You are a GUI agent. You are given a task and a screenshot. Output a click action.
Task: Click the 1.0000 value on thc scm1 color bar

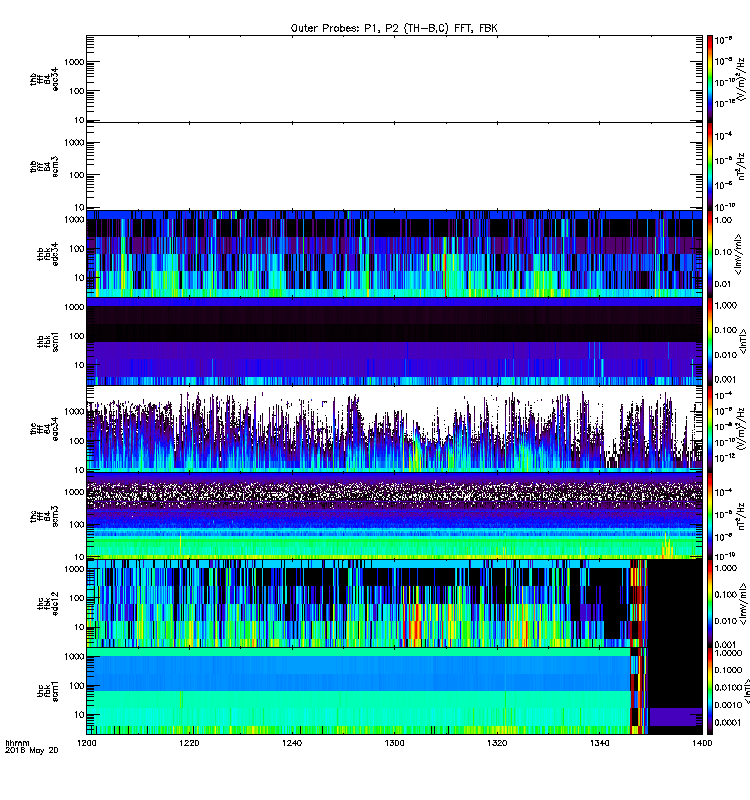(728, 653)
